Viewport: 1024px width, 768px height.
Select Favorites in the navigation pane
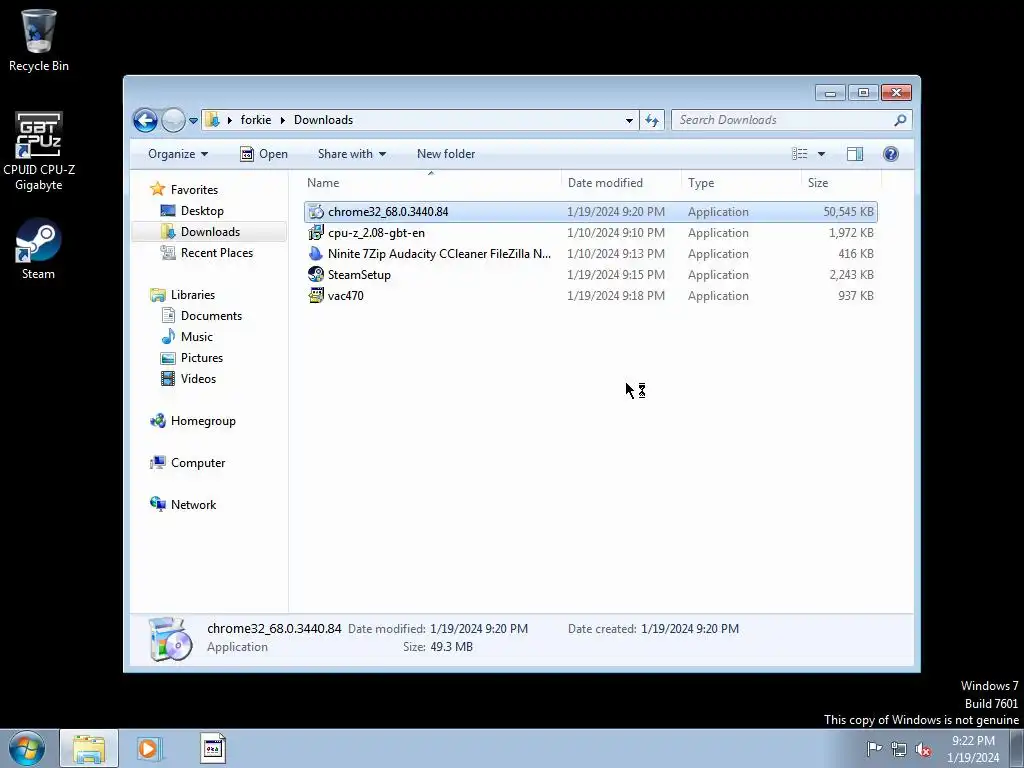click(x=194, y=190)
